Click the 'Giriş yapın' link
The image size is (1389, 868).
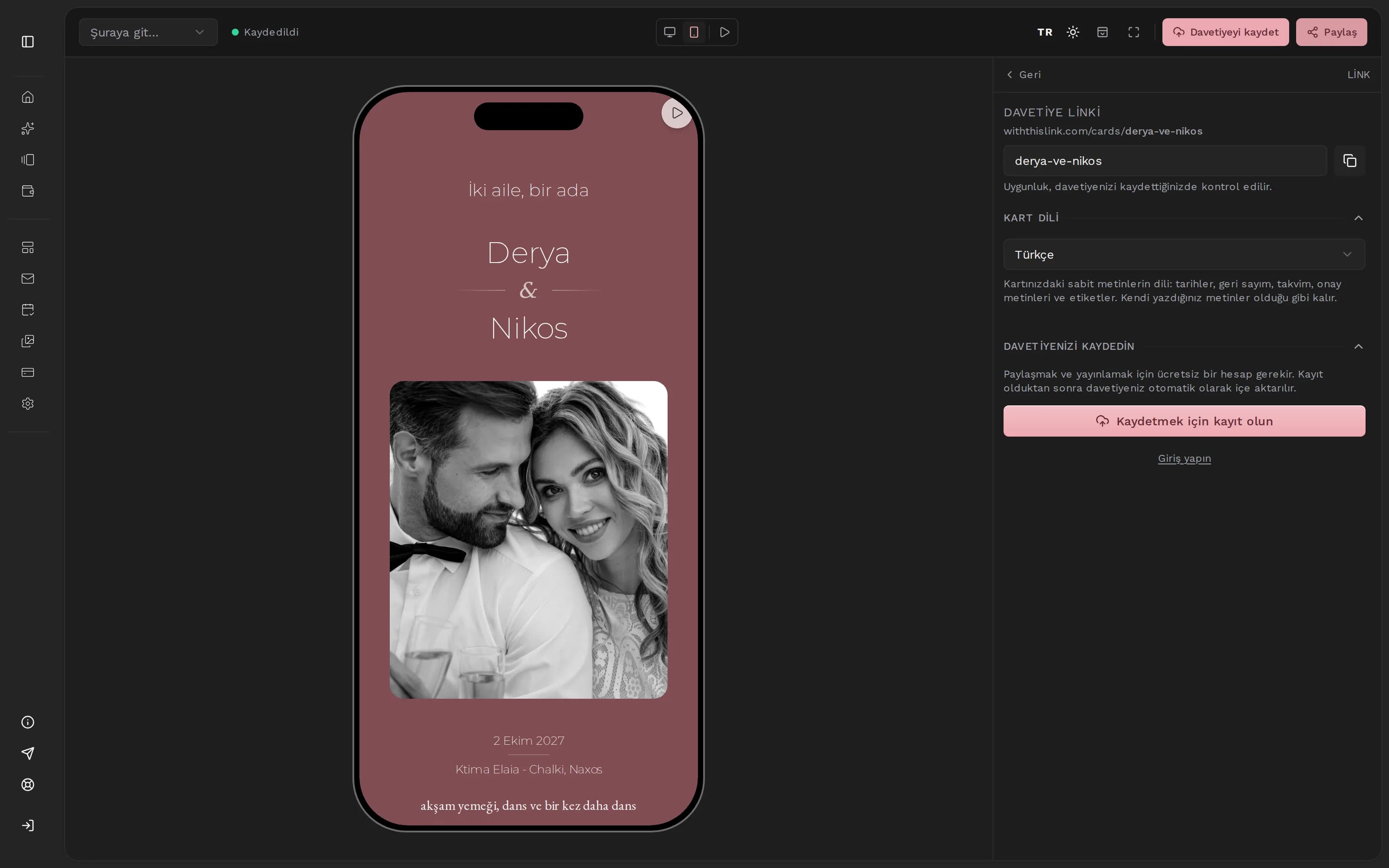1184,458
